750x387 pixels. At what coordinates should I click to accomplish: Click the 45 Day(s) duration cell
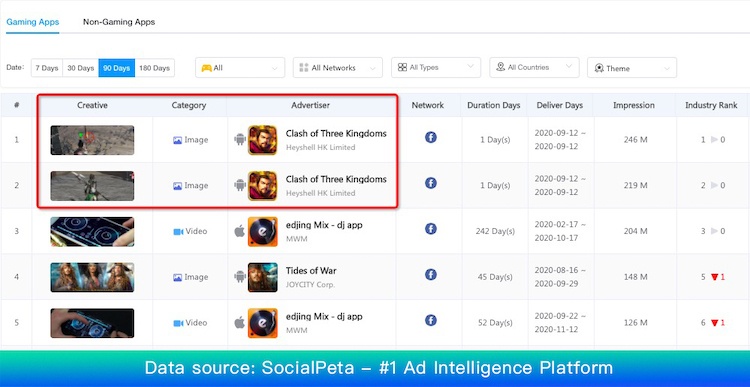click(x=495, y=276)
